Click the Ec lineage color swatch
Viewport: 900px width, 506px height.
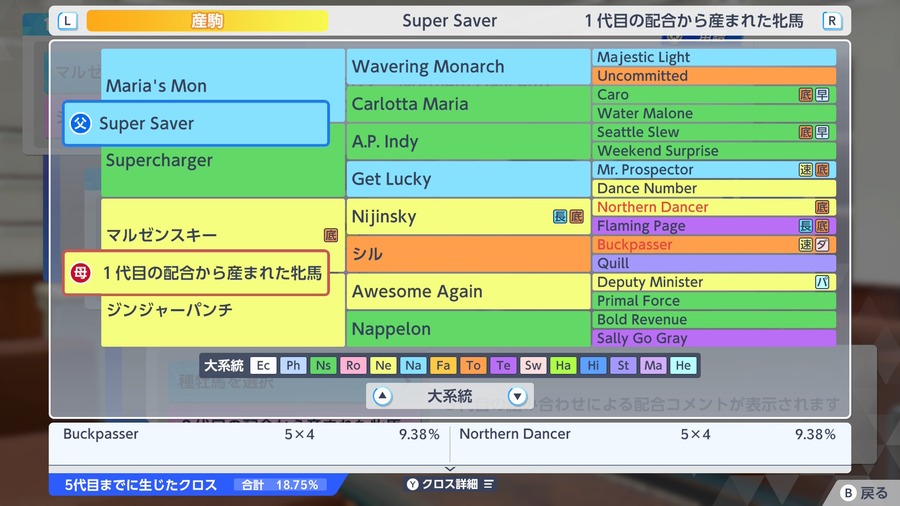click(x=263, y=365)
